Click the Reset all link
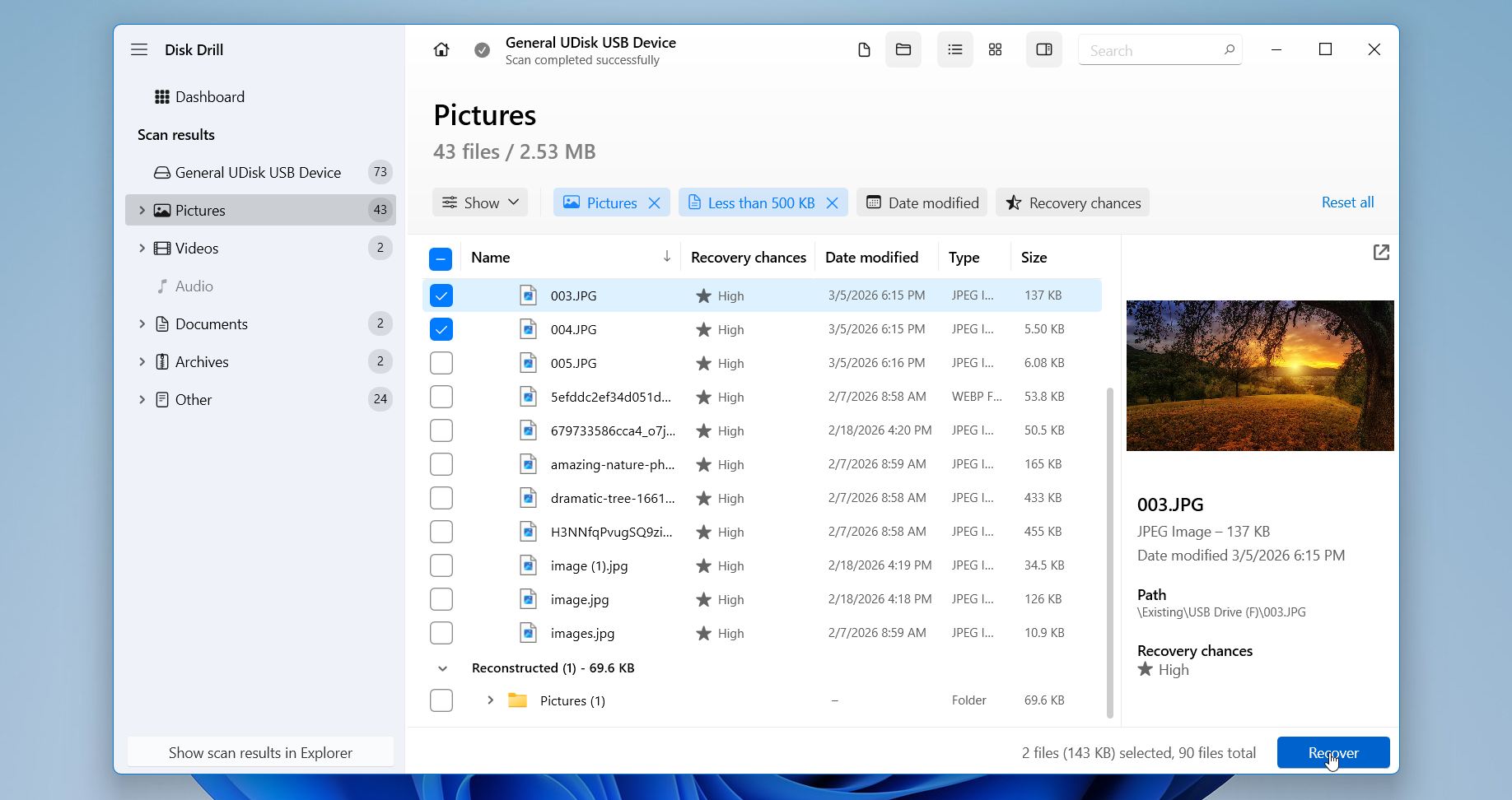The height and width of the screenshot is (800, 1512). 1347,202
